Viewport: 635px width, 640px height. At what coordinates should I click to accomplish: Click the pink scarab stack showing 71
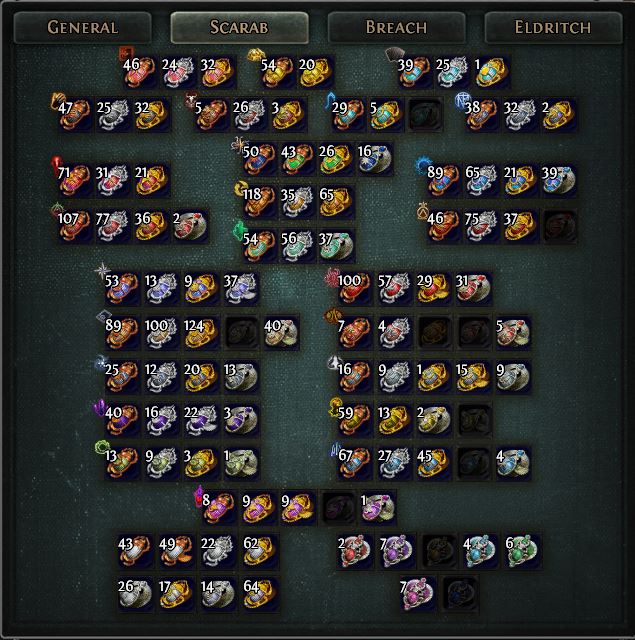click(74, 180)
